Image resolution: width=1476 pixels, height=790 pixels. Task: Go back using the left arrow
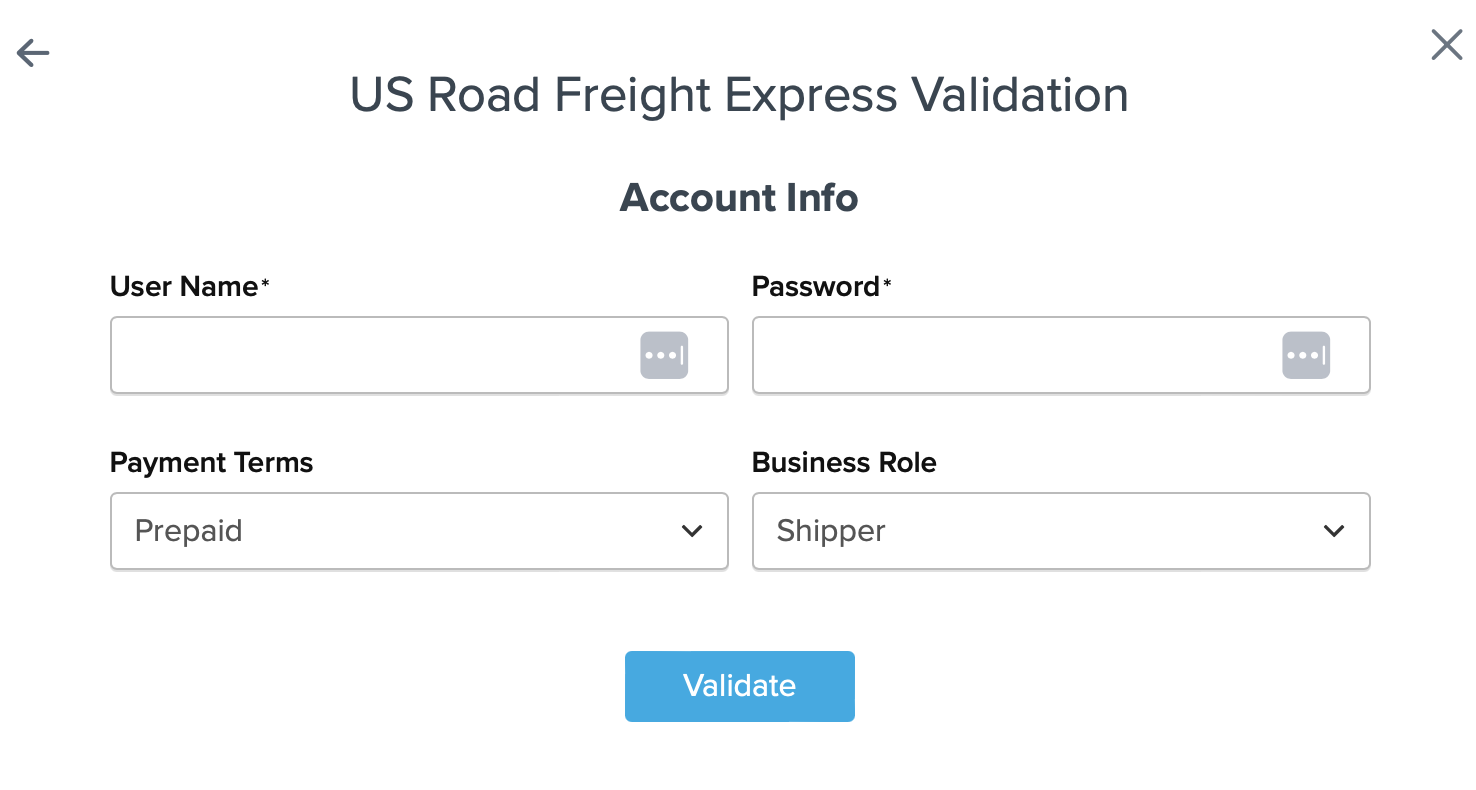point(33,53)
